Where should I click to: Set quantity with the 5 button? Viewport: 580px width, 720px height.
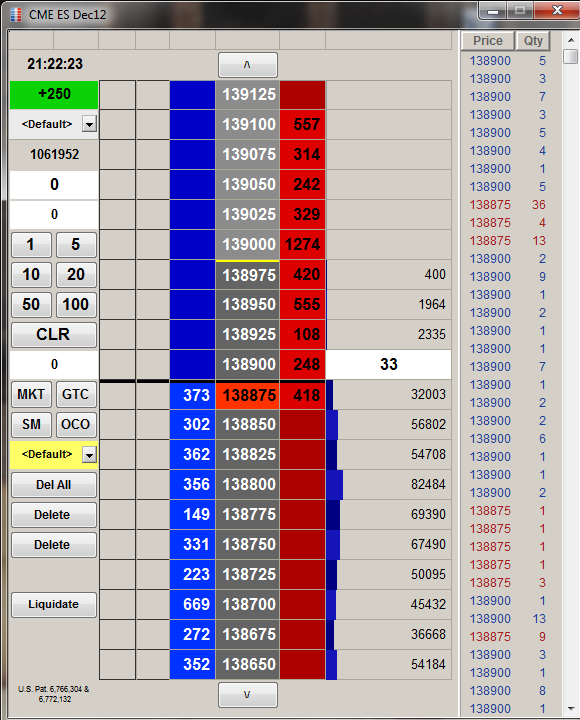(76, 245)
